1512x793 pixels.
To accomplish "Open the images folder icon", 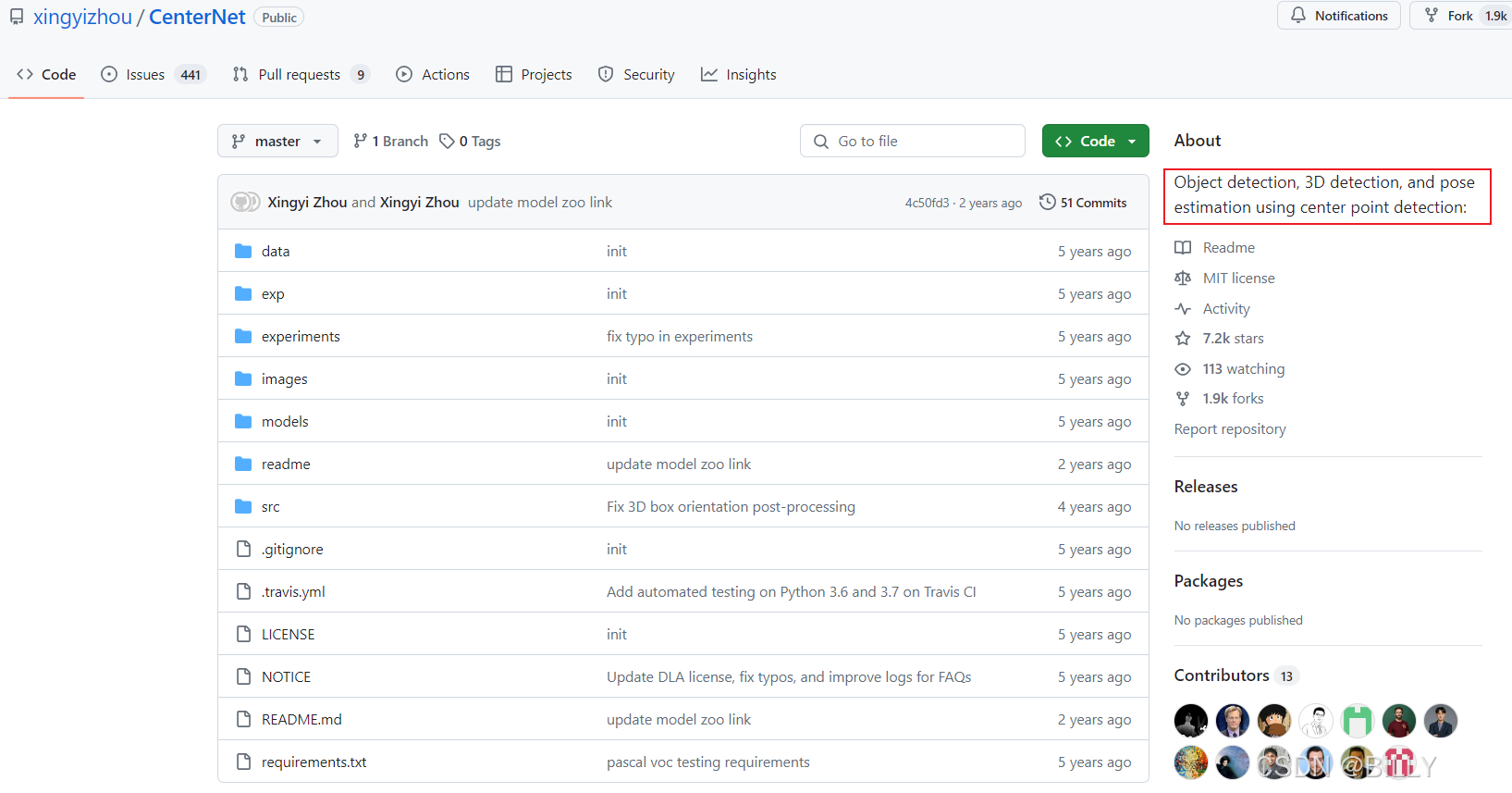I will click(x=243, y=378).
